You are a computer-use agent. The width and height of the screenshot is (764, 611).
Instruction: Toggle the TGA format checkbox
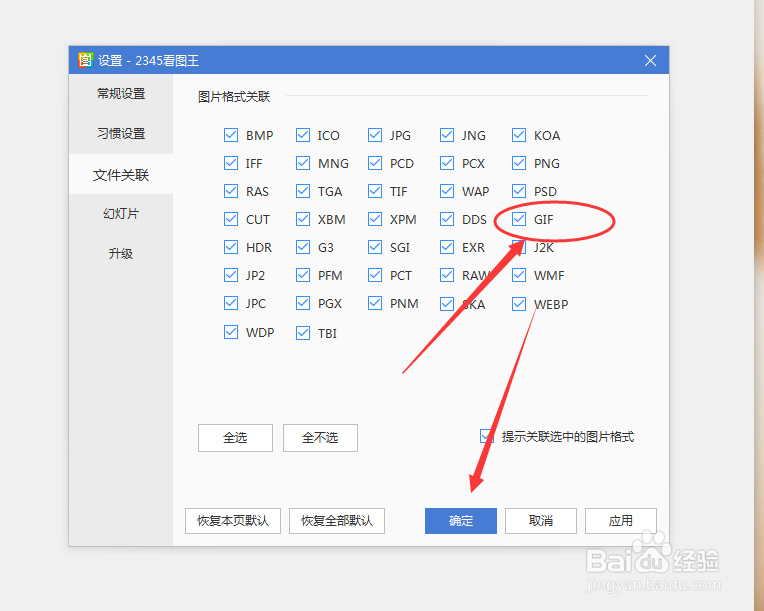click(303, 191)
